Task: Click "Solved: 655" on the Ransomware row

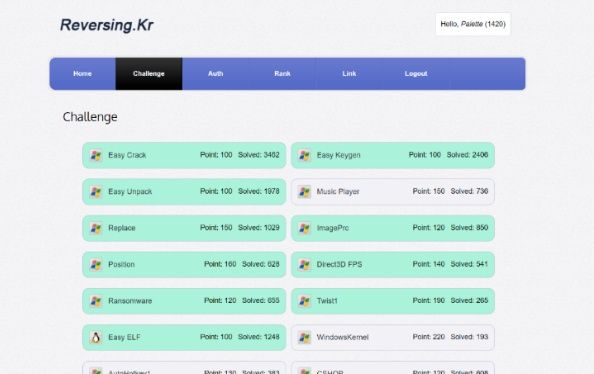Action: pyautogui.click(x=261, y=300)
